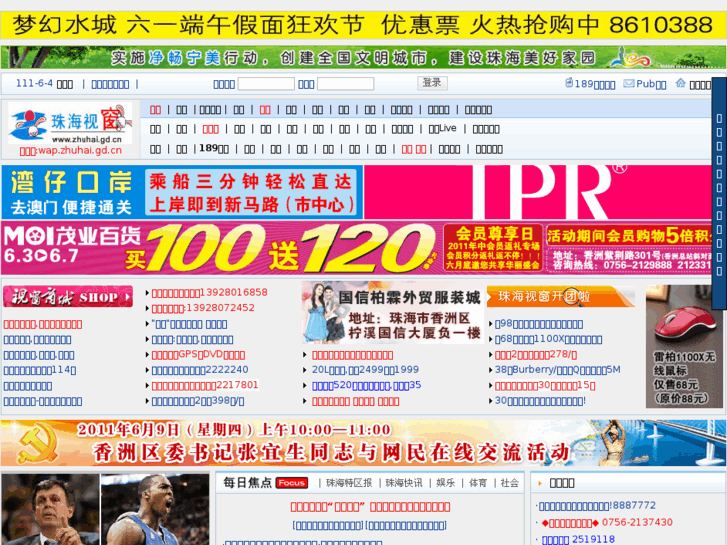Click the red Focus badge
Image resolution: width=727 pixels, height=545 pixels.
[292, 483]
